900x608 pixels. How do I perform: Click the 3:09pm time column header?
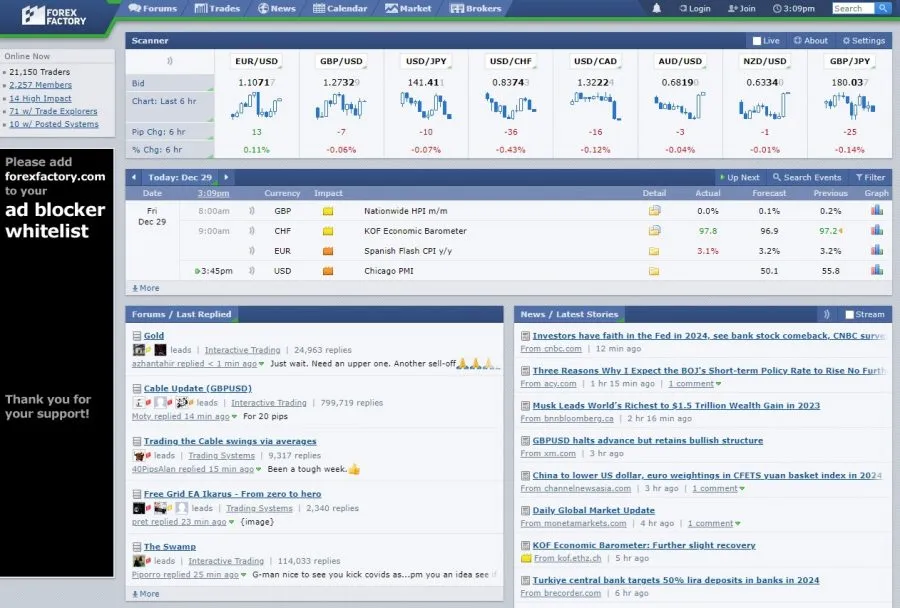click(214, 193)
